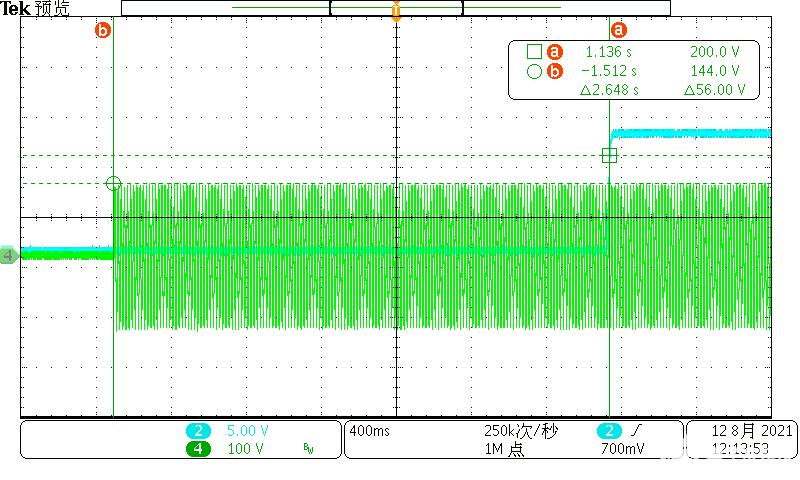This screenshot has height=480, width=800.
Task: Click the red a badge in readout box
Action: click(555, 52)
